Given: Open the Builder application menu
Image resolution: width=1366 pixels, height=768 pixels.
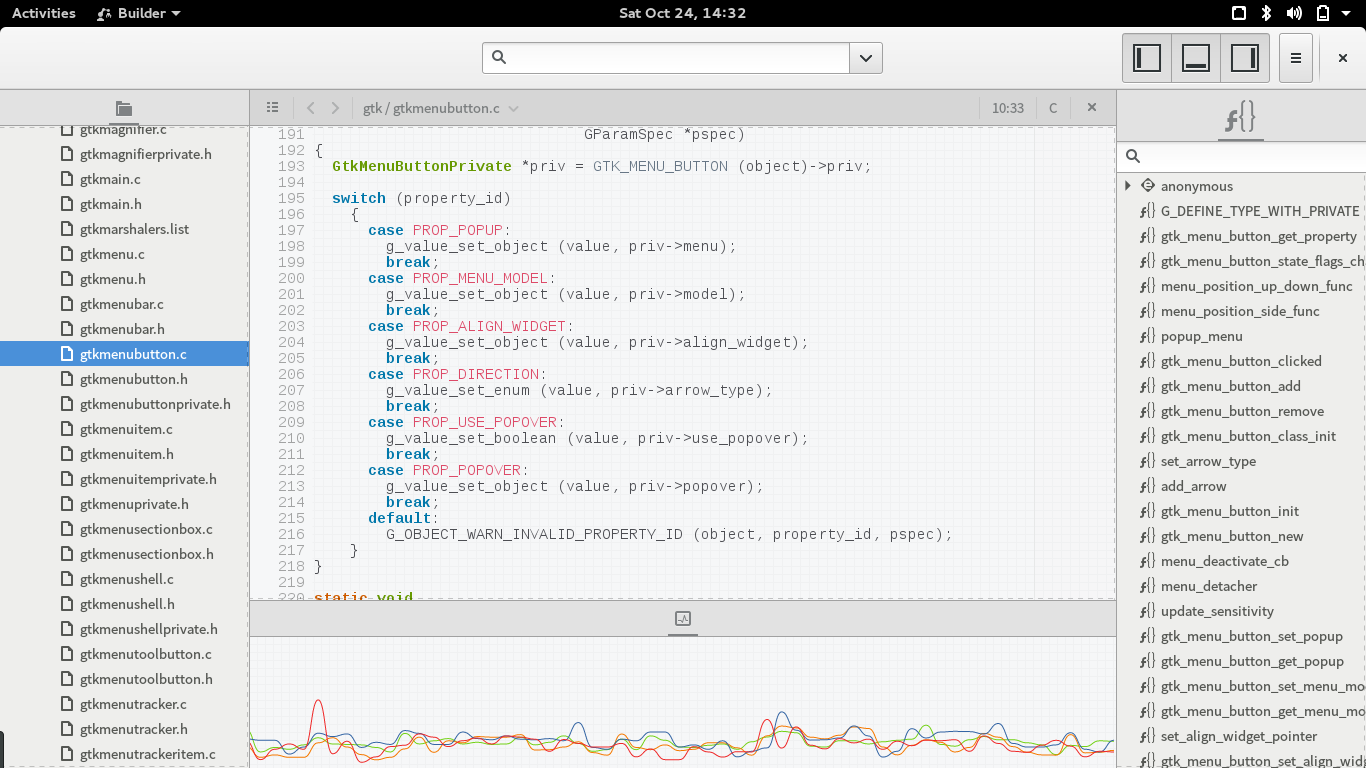Looking at the screenshot, I should (139, 13).
